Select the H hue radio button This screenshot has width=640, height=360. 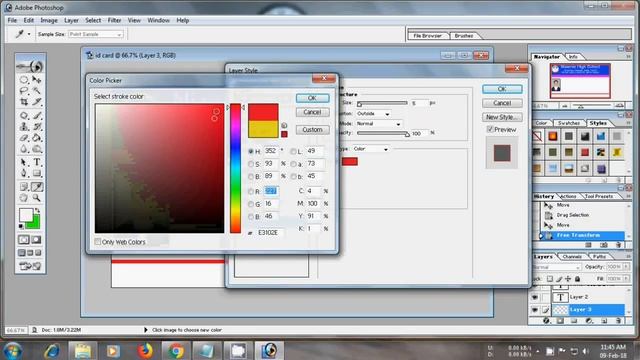(x=251, y=151)
